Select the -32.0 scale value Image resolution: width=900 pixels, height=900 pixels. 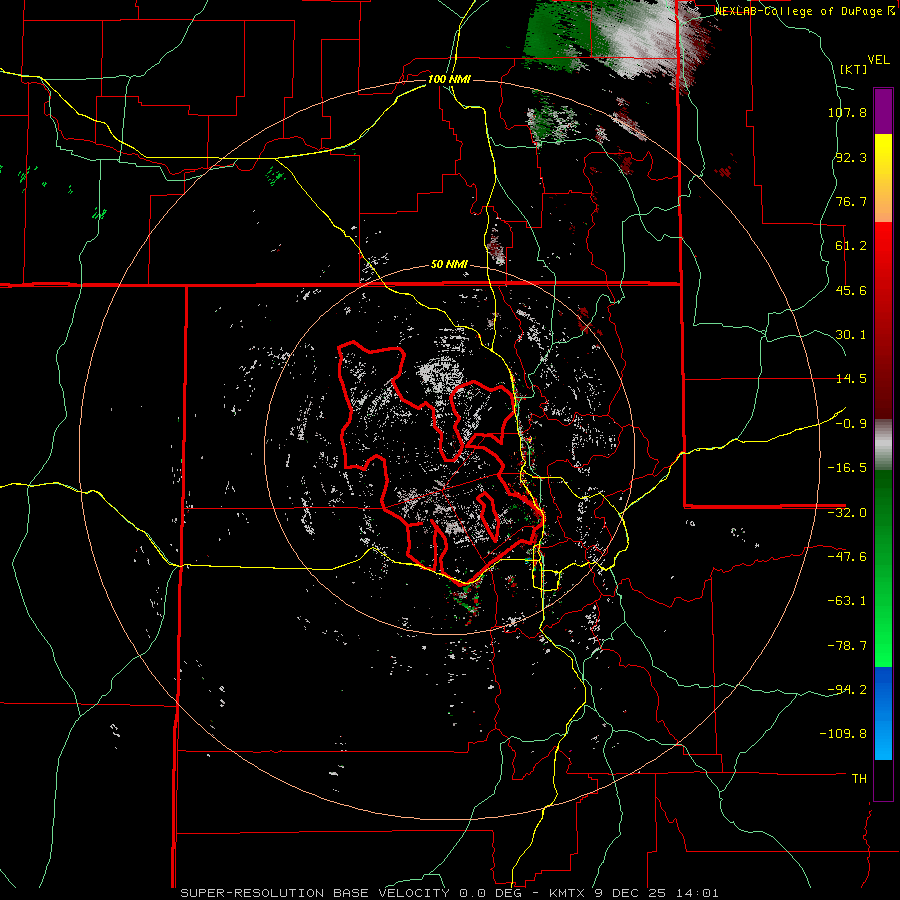(x=847, y=513)
